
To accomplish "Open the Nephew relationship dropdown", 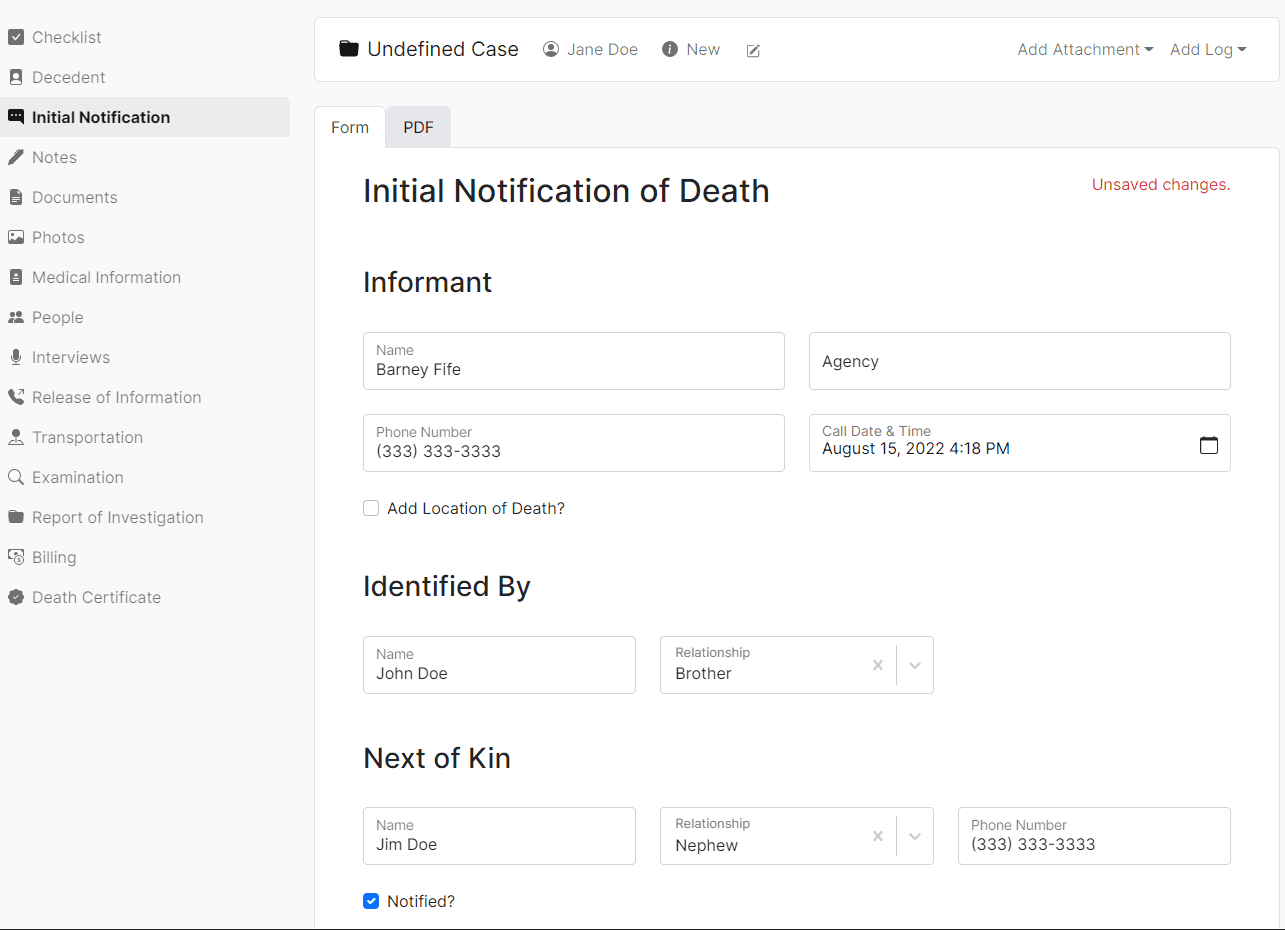I will pyautogui.click(x=913, y=836).
